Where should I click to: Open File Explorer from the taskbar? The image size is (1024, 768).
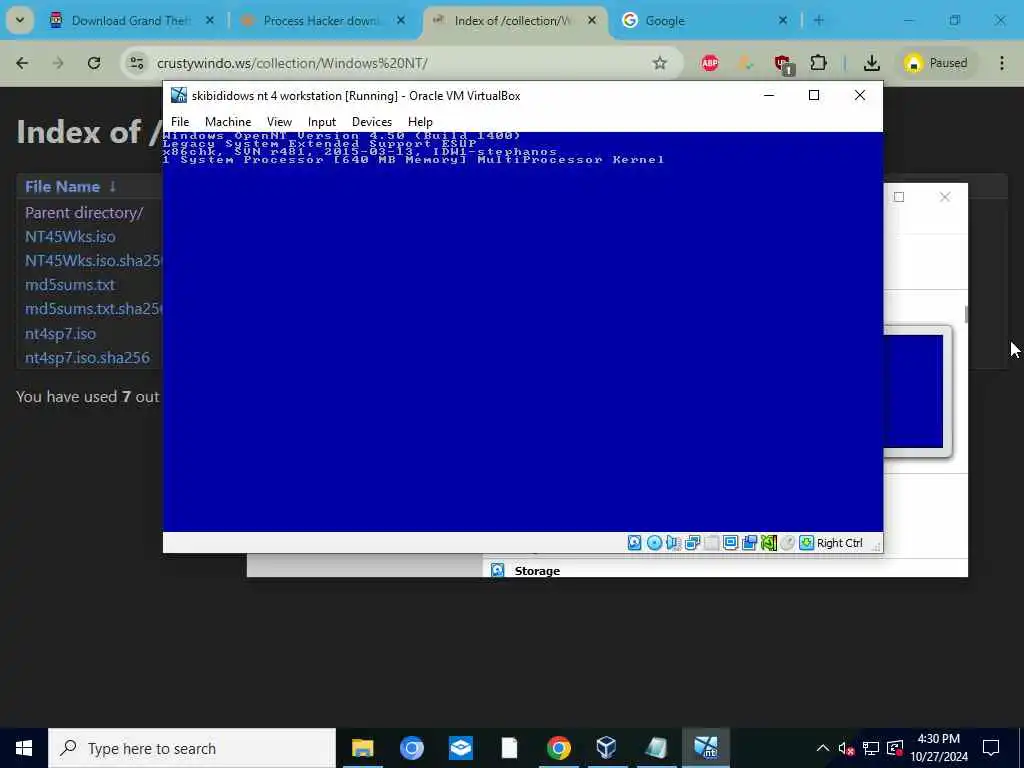[362, 748]
